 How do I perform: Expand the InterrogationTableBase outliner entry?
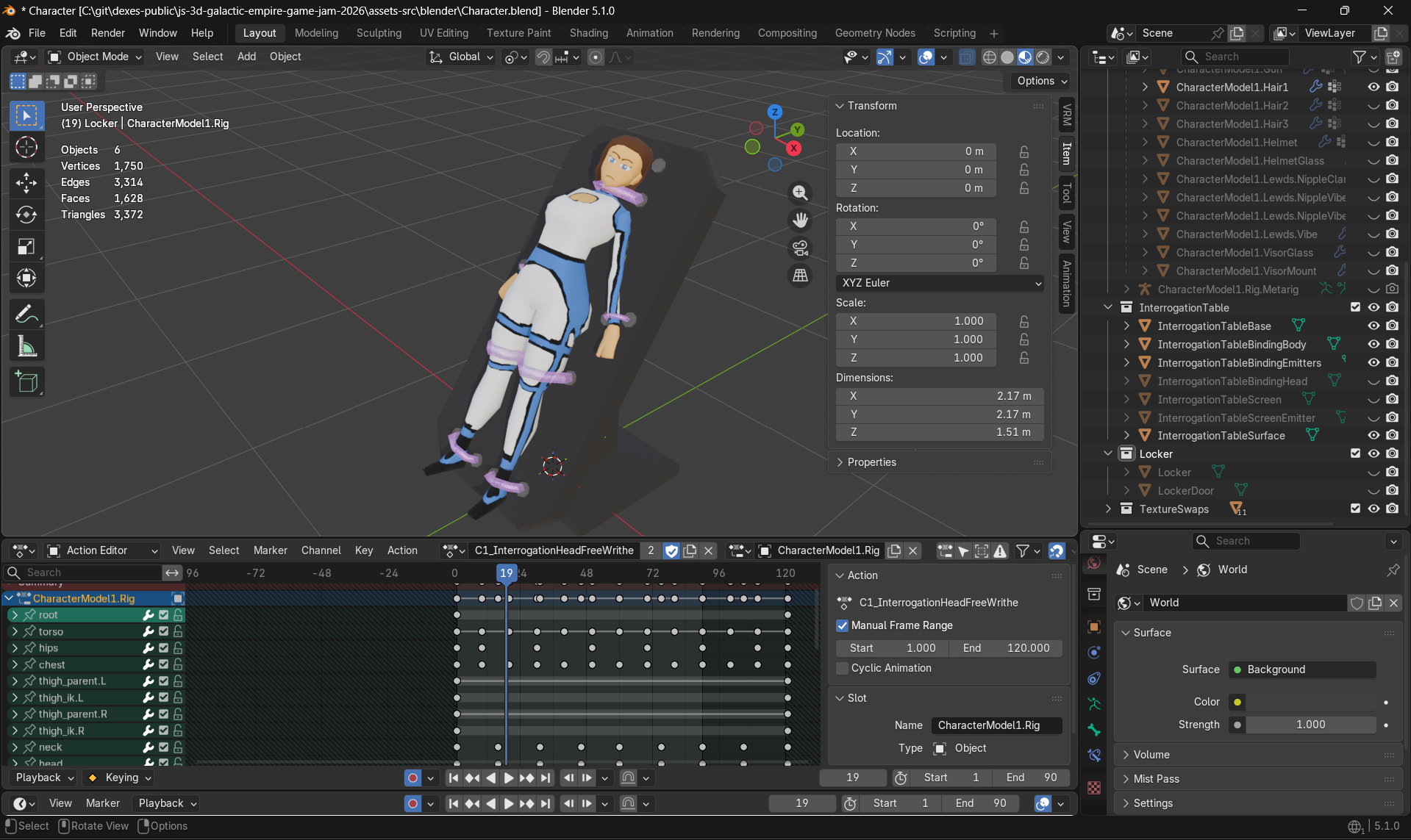coord(1127,326)
